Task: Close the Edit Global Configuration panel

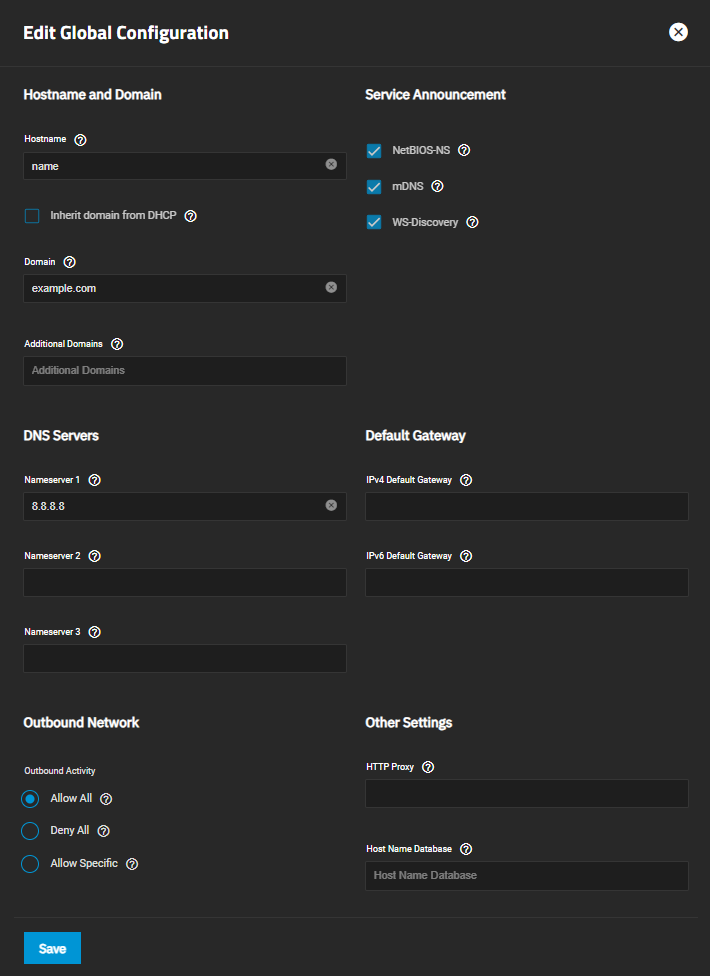Action: click(678, 32)
